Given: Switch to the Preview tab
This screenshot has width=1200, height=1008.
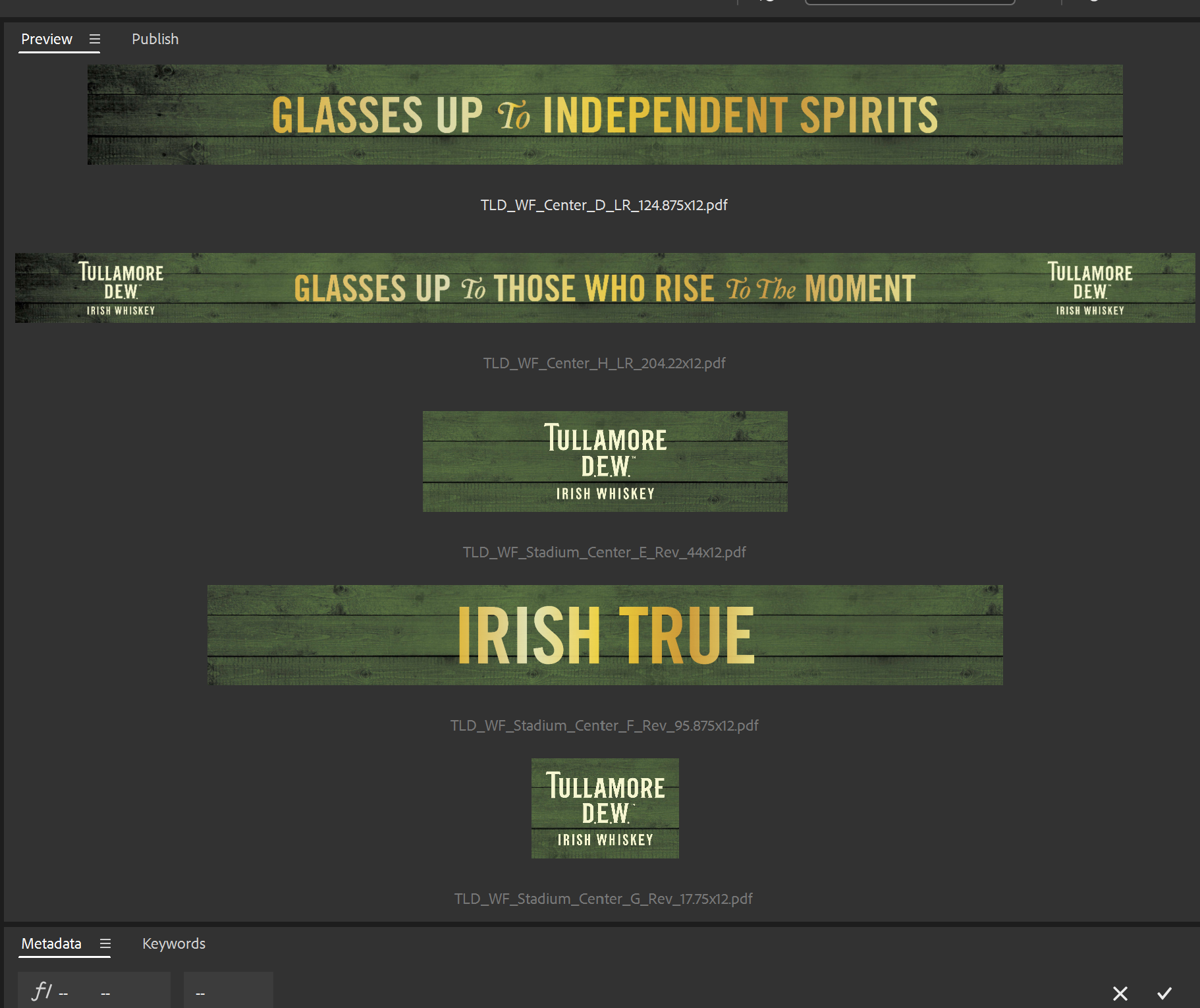Looking at the screenshot, I should [x=47, y=39].
